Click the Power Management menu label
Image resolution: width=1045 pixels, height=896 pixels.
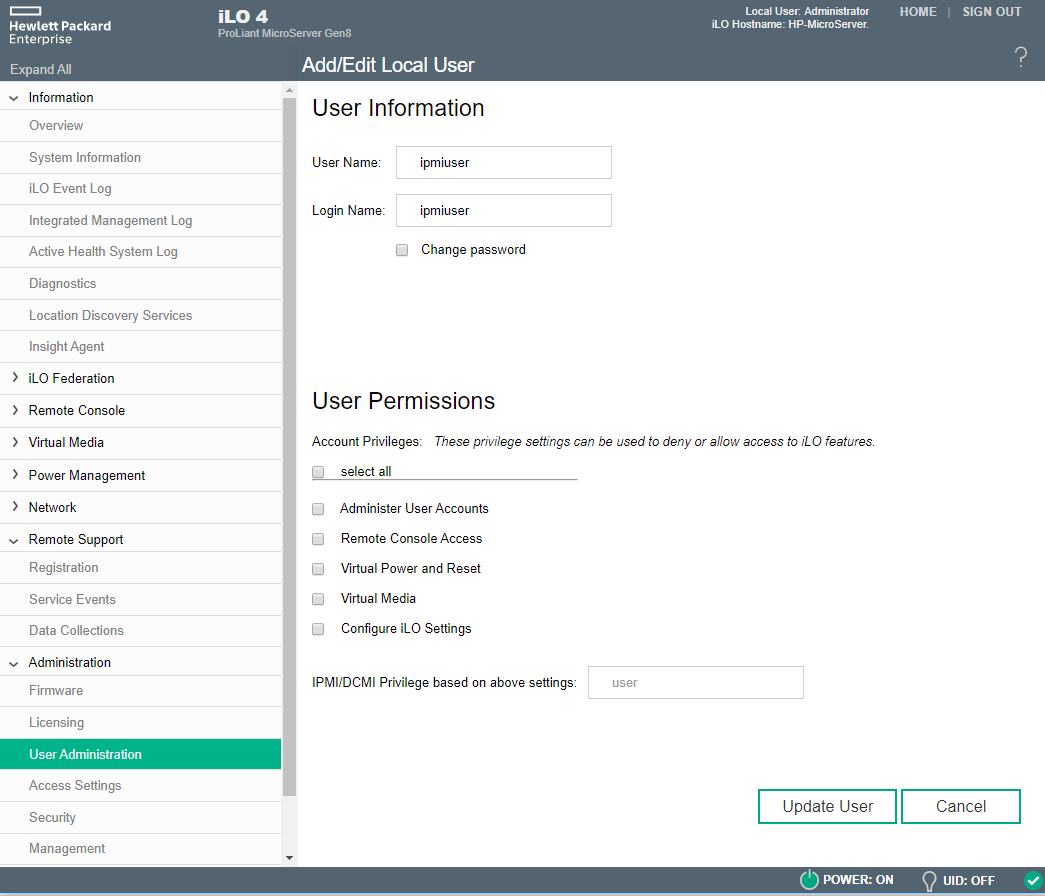tap(87, 475)
